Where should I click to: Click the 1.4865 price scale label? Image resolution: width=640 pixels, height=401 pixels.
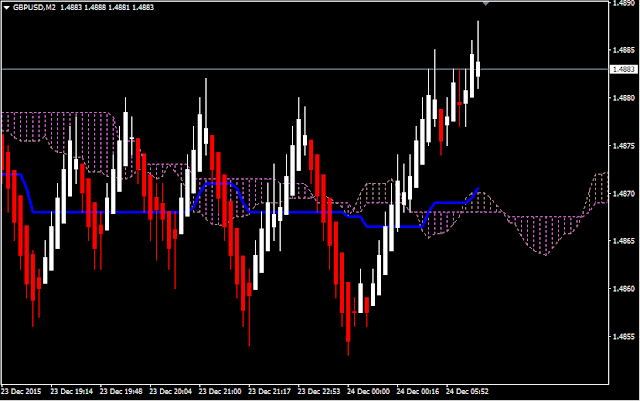click(624, 241)
